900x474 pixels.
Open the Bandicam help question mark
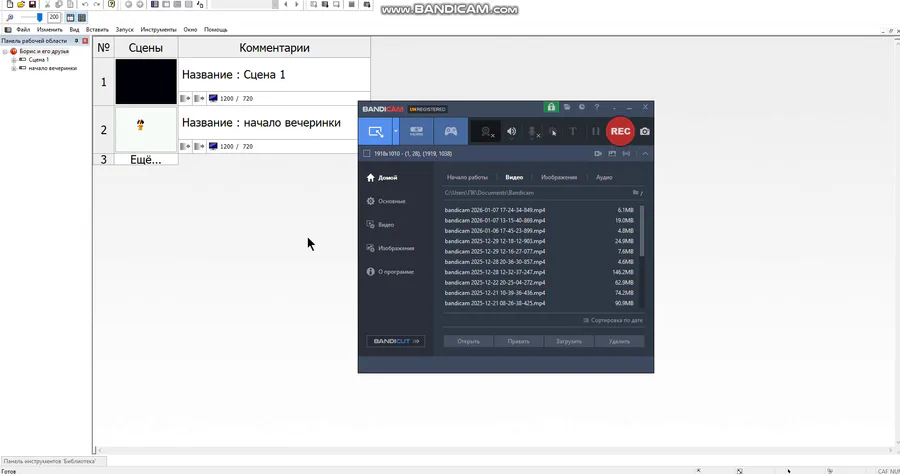coord(597,107)
